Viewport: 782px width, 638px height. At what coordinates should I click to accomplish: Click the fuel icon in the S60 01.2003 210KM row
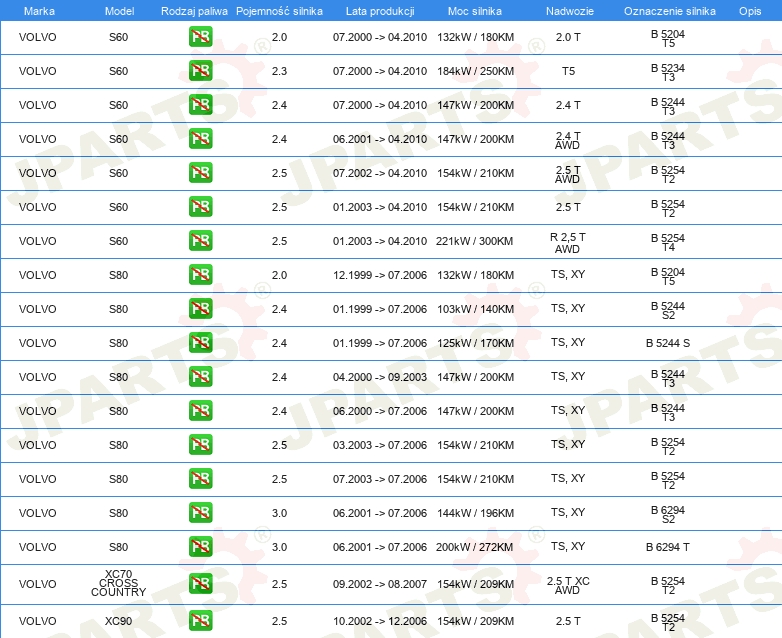coord(200,207)
